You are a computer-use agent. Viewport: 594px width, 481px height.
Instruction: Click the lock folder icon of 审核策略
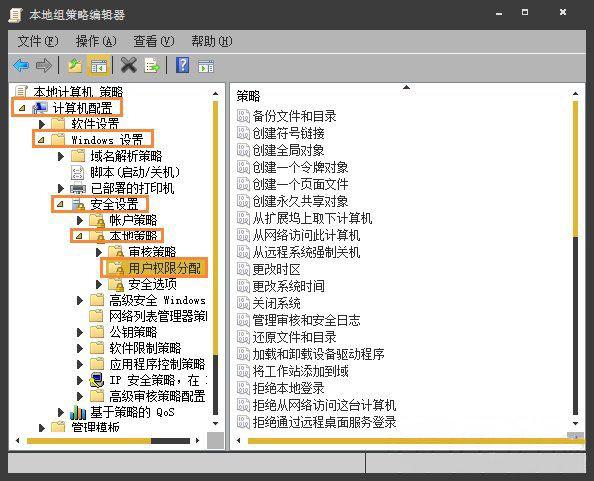coord(116,252)
